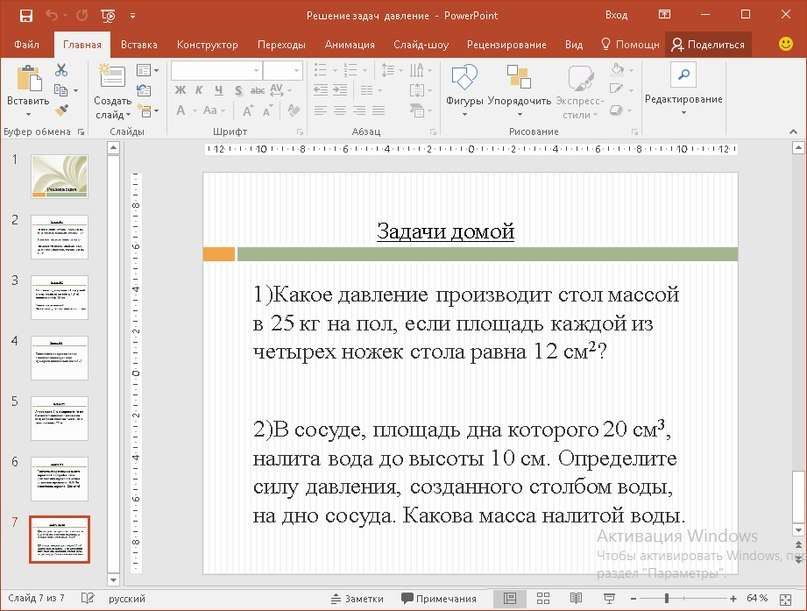
Task: Click the Arrange (Упорядочить) icon
Action: (518, 79)
